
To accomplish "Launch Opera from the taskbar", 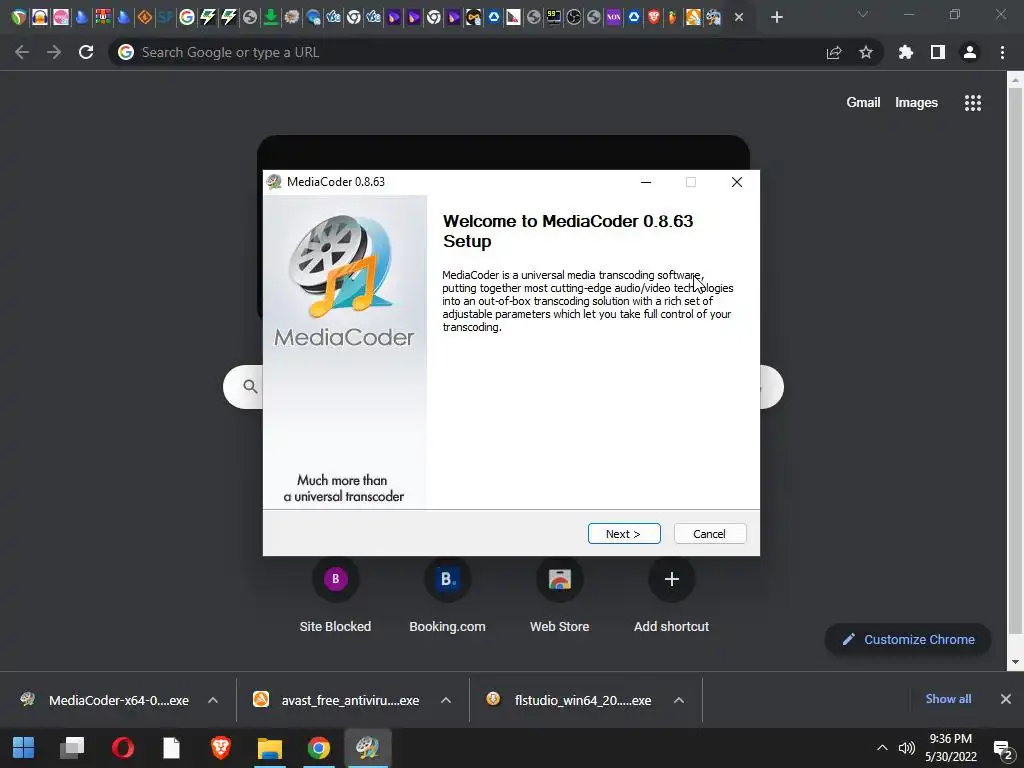I will 122,748.
